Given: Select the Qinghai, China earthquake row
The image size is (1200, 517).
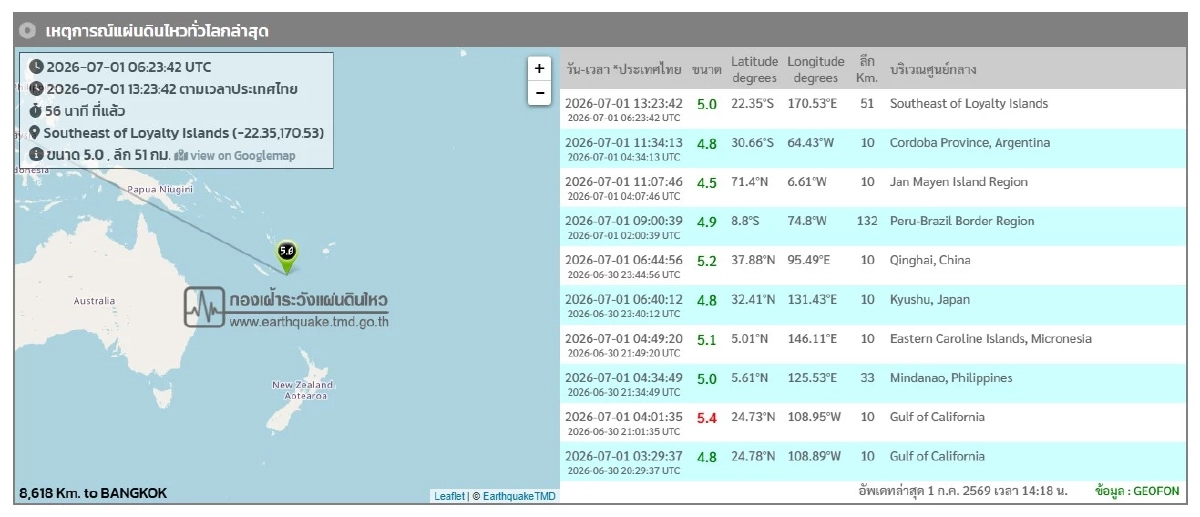Looking at the screenshot, I should (870, 266).
